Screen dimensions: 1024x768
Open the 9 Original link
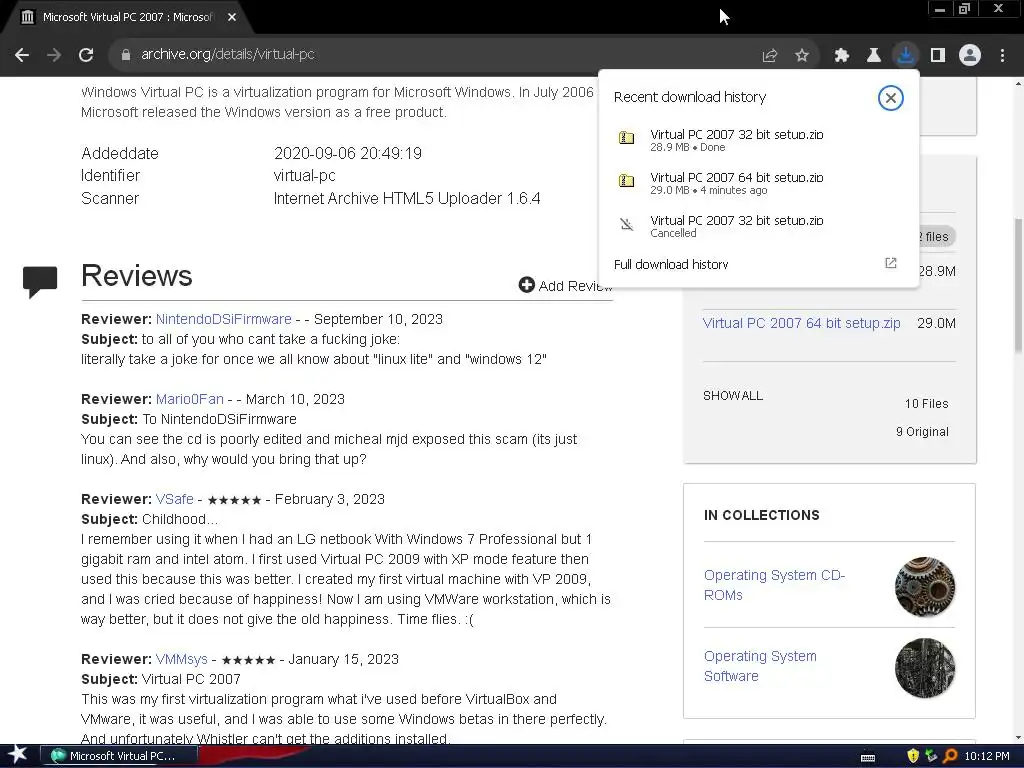point(922,432)
